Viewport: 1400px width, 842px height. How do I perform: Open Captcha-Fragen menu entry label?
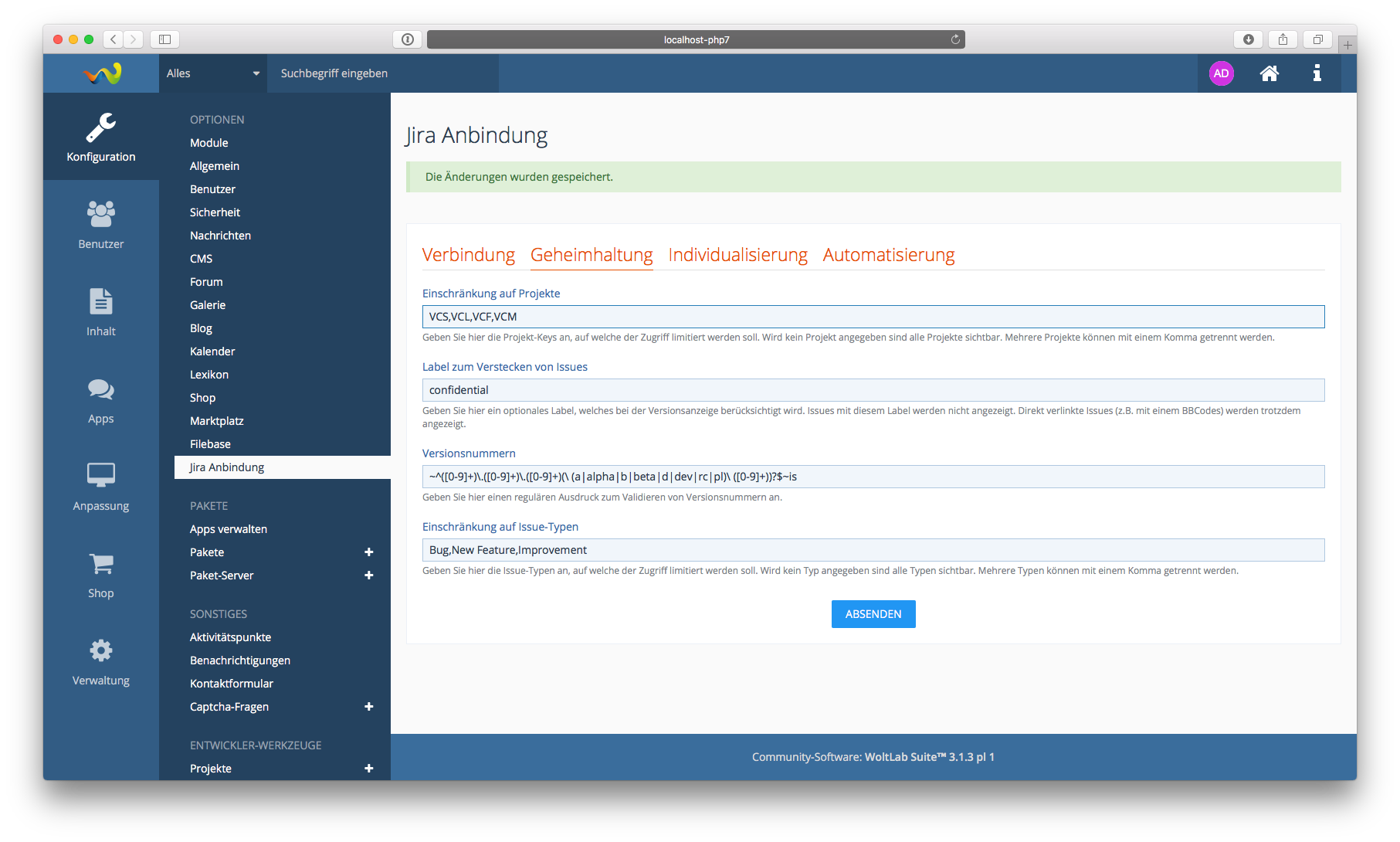[x=229, y=707]
